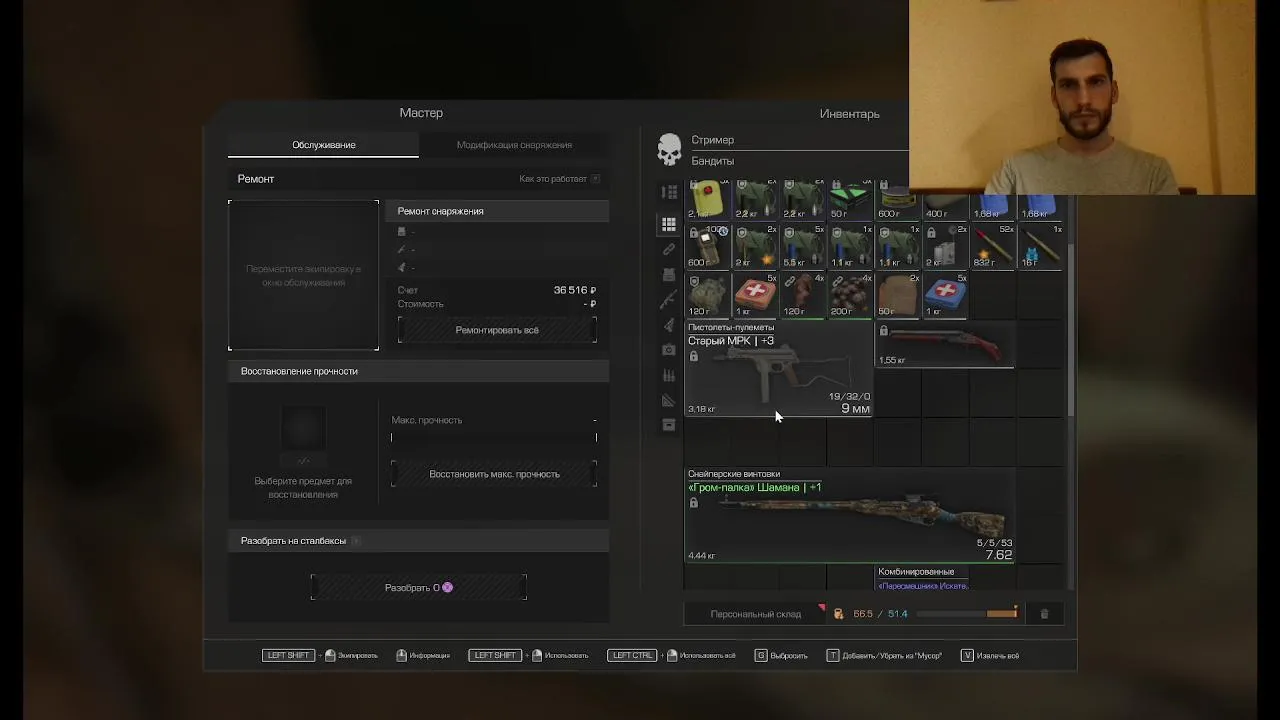Select the «Гром-палка» Шамана sniper rifle
The width and height of the screenshot is (1280, 720).
click(850, 515)
